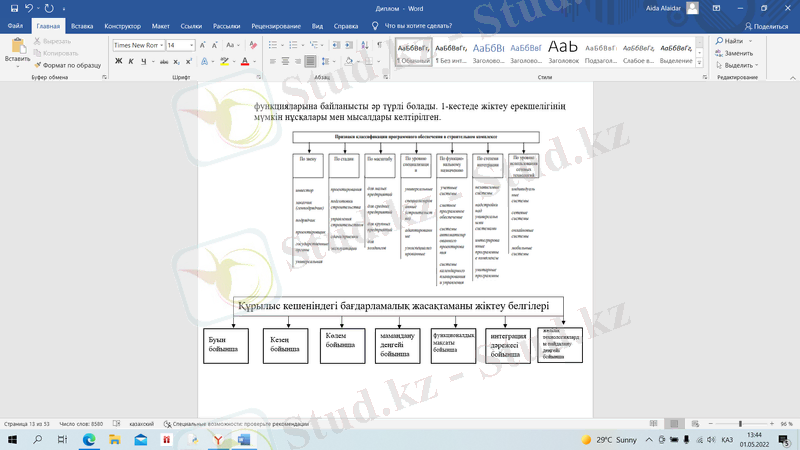Image resolution: width=800 pixels, height=450 pixels.
Task: Center the text
Action: point(285,61)
